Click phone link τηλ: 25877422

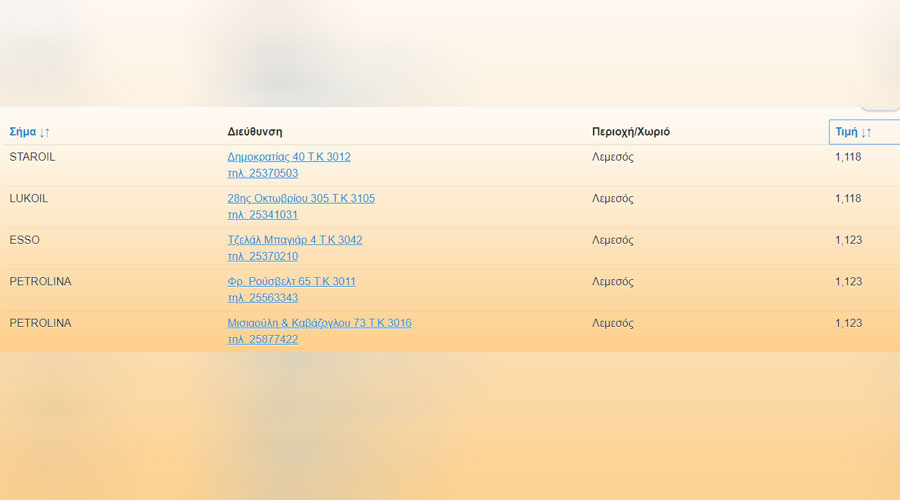tap(262, 340)
